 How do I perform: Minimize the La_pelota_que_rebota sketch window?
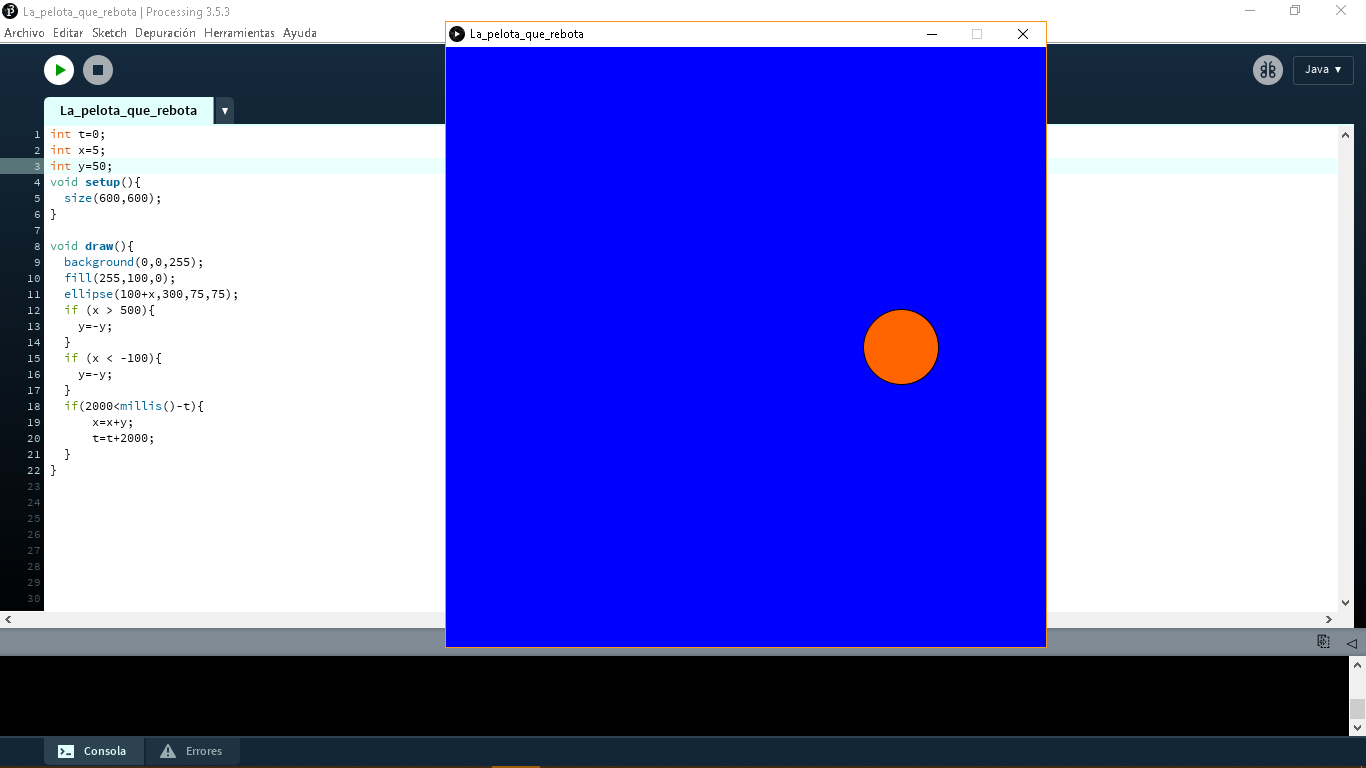click(932, 34)
